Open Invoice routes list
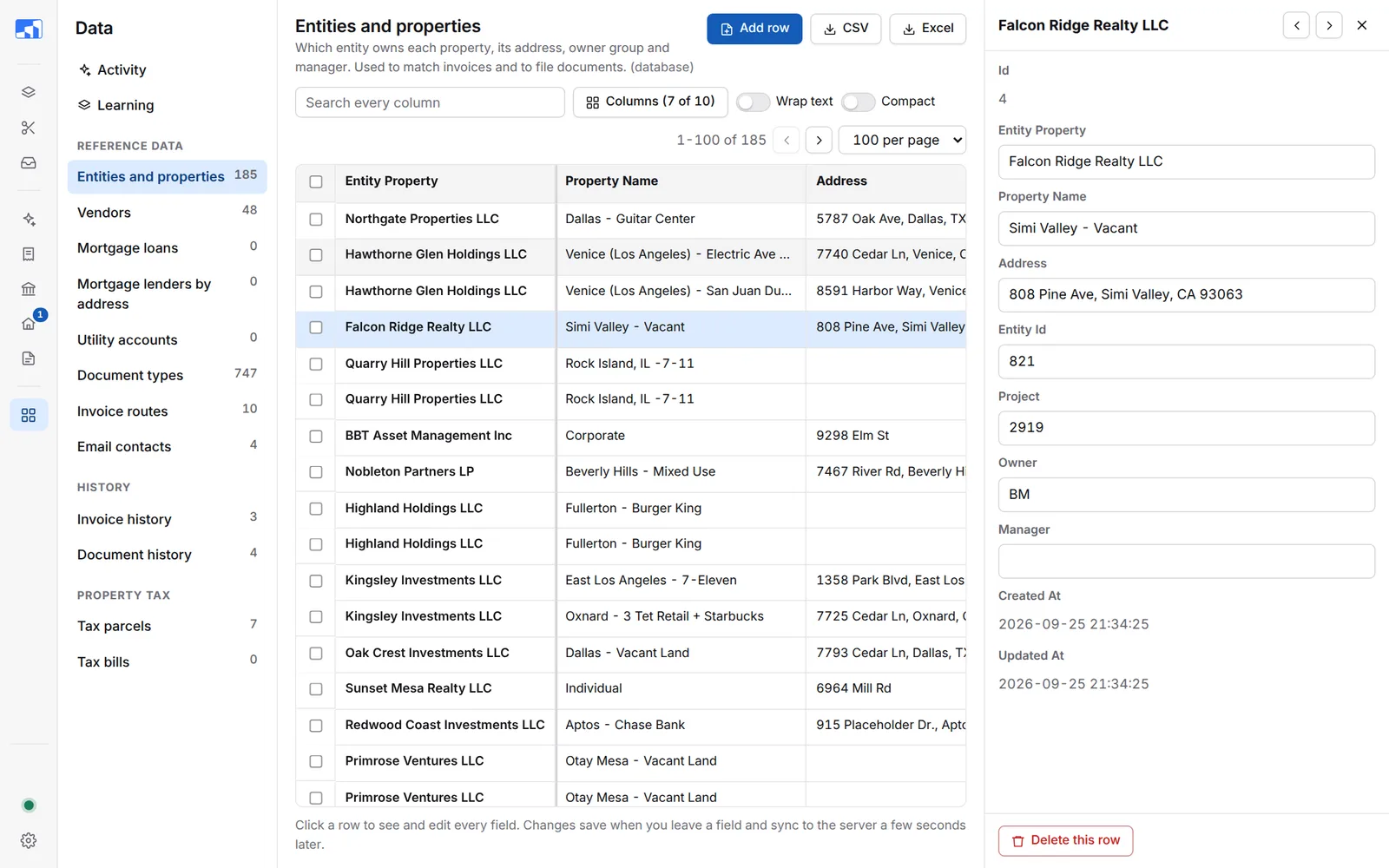 (x=167, y=411)
